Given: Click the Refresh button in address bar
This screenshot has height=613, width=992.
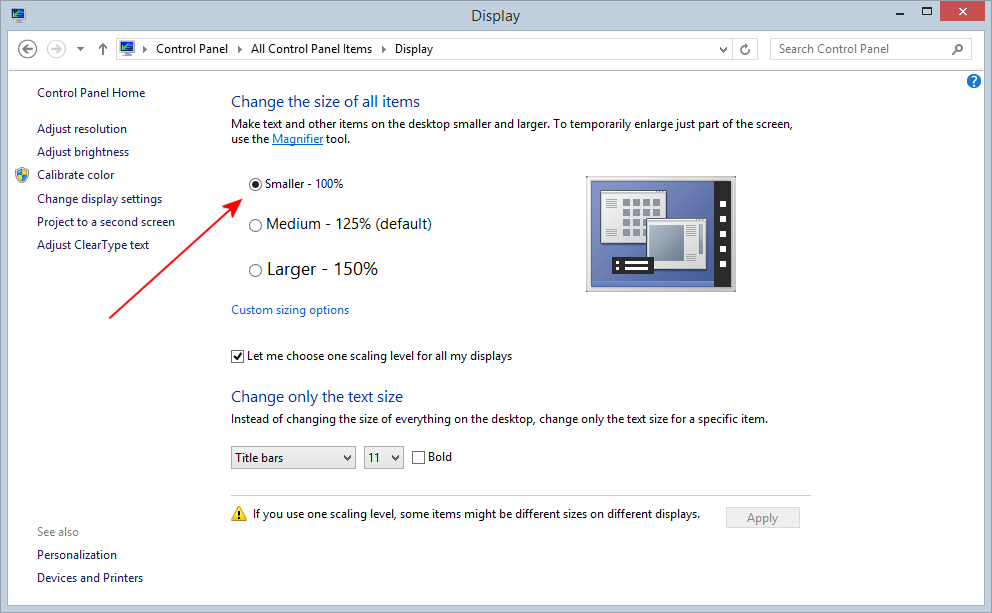Looking at the screenshot, I should (745, 49).
